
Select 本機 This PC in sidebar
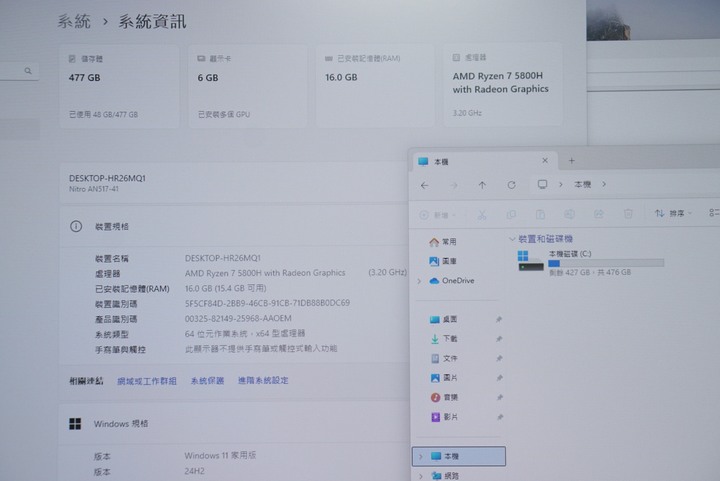(459, 456)
